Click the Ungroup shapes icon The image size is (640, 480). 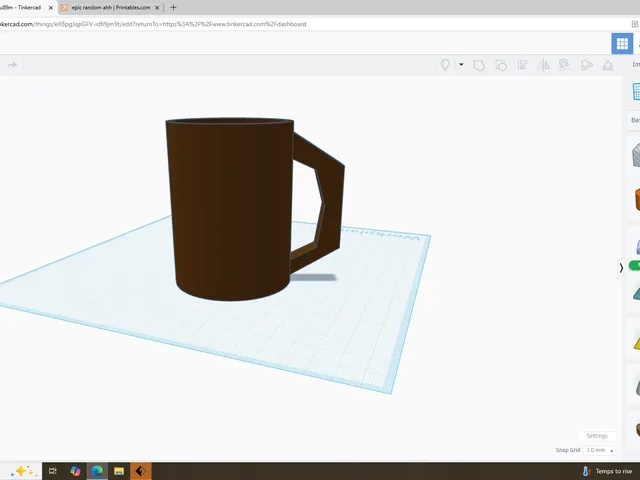pos(501,65)
